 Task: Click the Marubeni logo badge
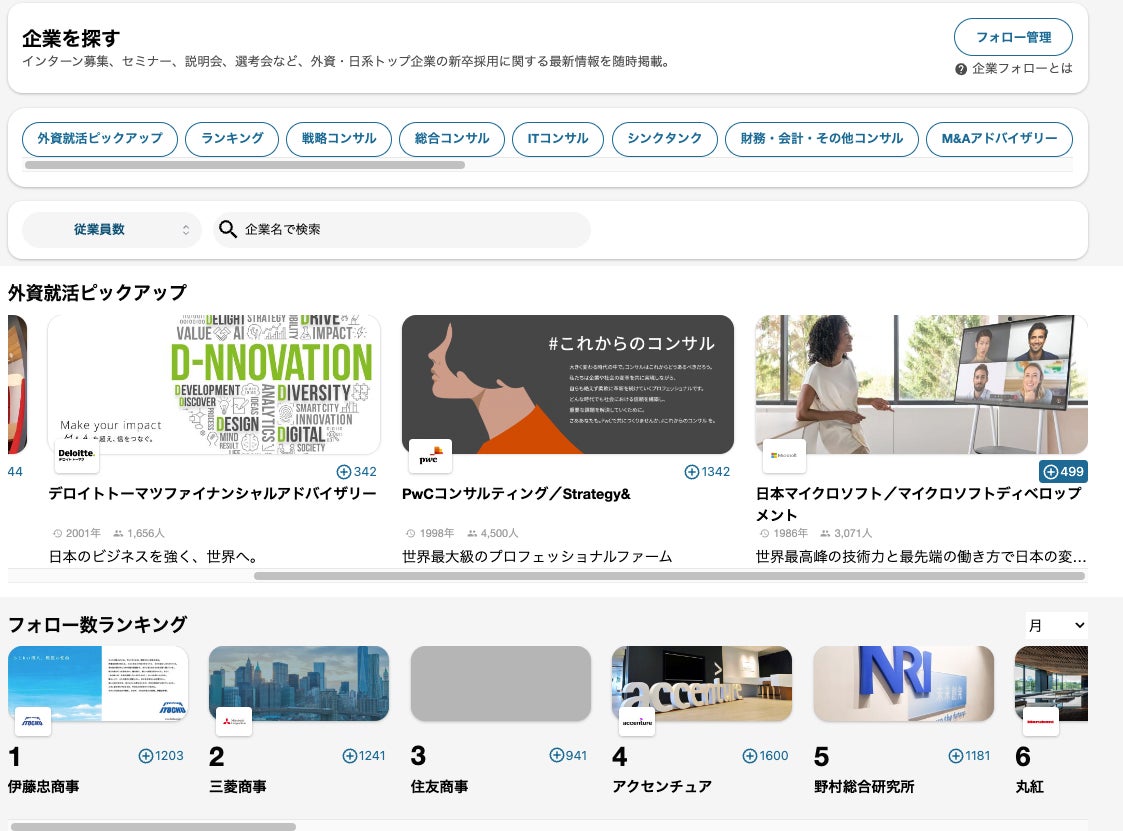point(1040,723)
